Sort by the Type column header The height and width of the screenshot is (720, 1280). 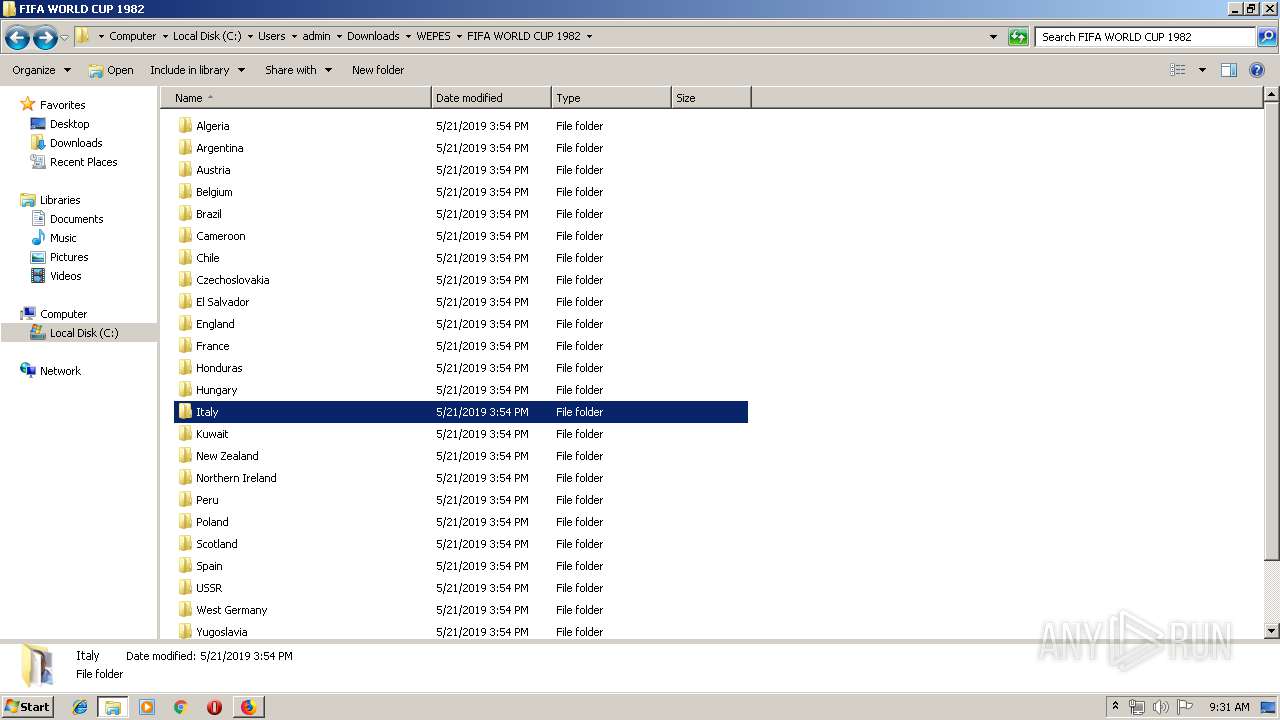611,98
